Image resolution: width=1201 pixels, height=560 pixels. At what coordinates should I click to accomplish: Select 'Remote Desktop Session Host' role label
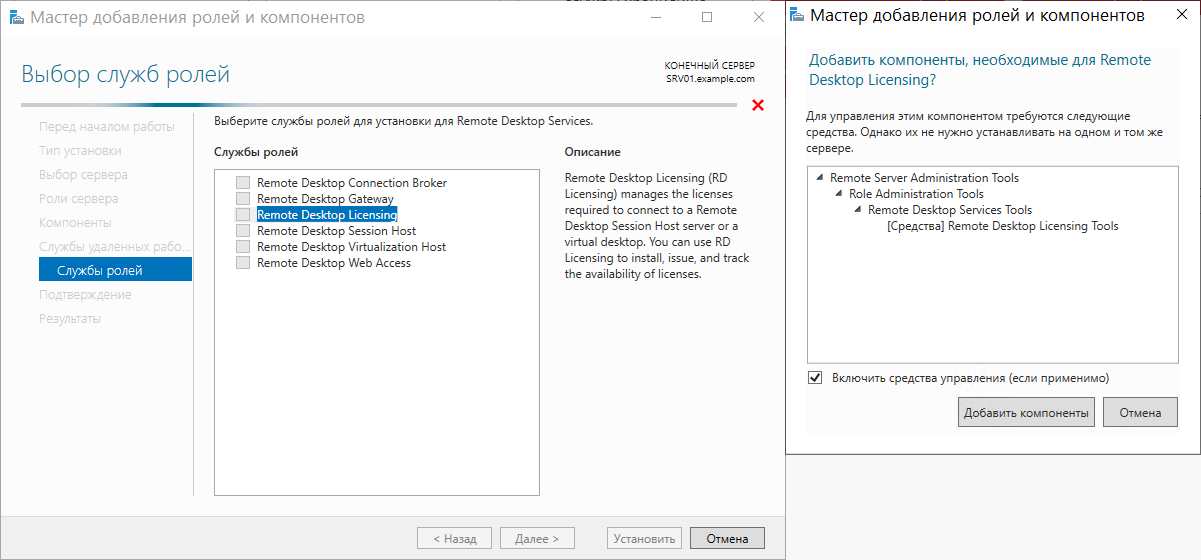(x=337, y=231)
